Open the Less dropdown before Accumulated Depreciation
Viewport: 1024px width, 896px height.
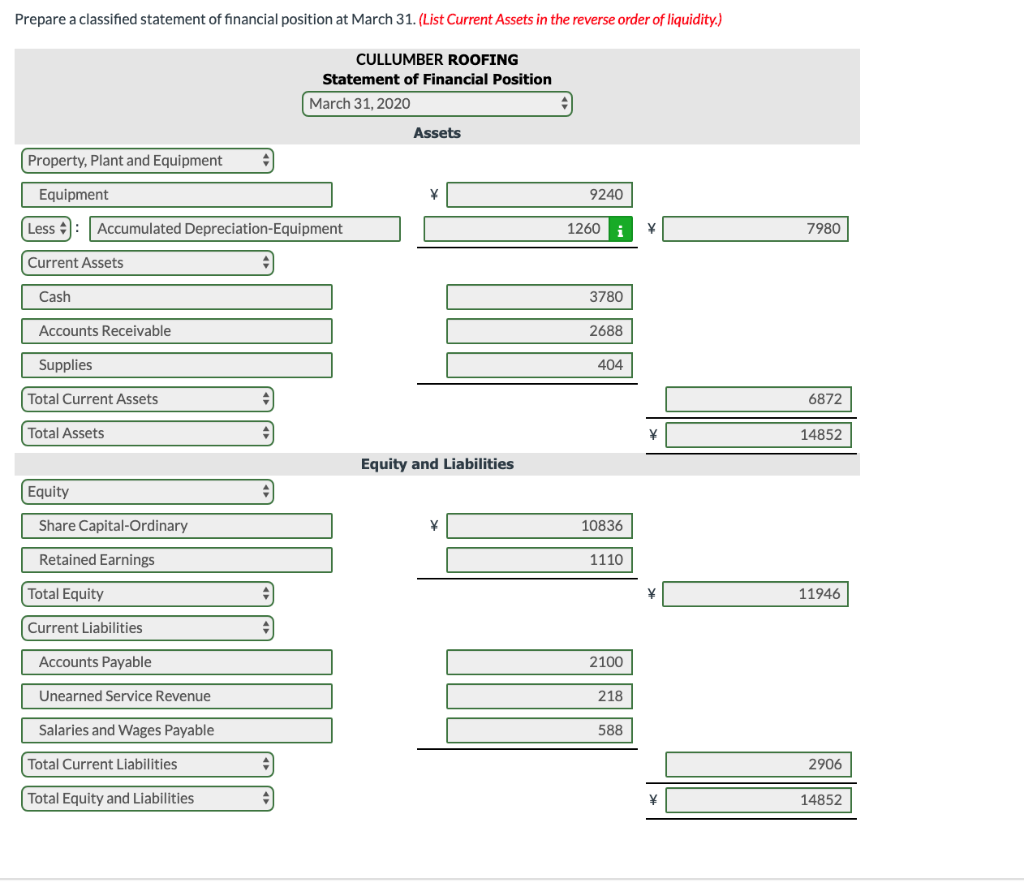(45, 228)
